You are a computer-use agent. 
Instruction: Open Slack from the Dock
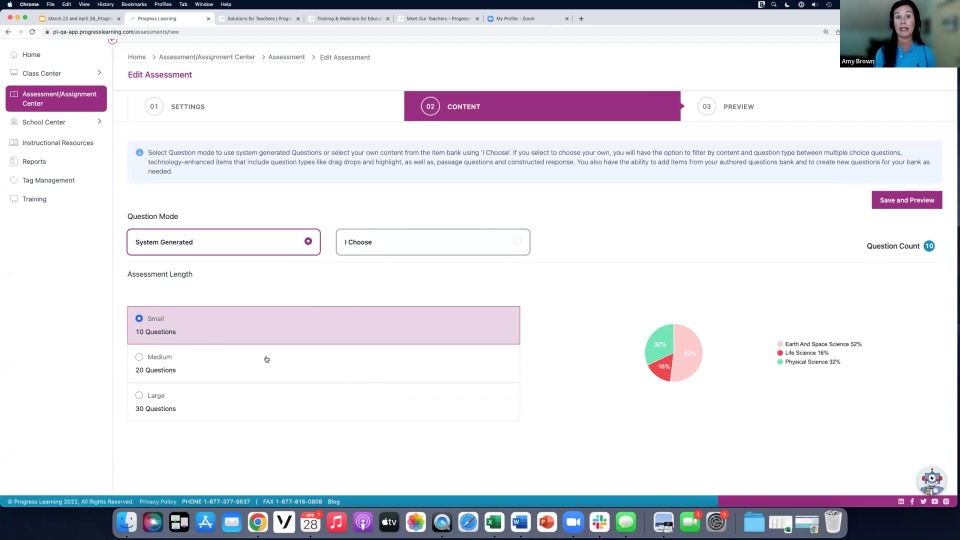599,522
